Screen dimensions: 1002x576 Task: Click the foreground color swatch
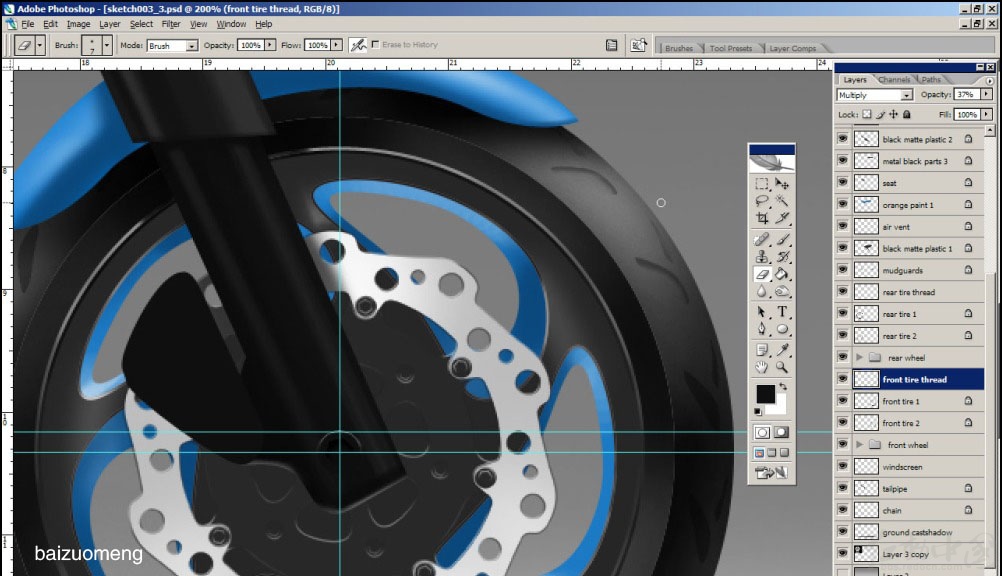[x=765, y=393]
